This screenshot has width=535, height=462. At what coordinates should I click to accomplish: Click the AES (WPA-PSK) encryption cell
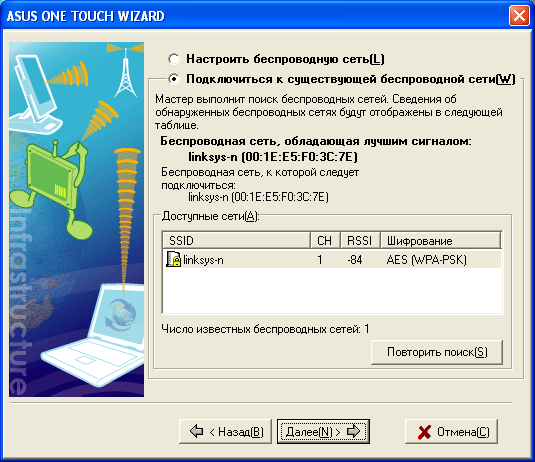click(x=426, y=260)
